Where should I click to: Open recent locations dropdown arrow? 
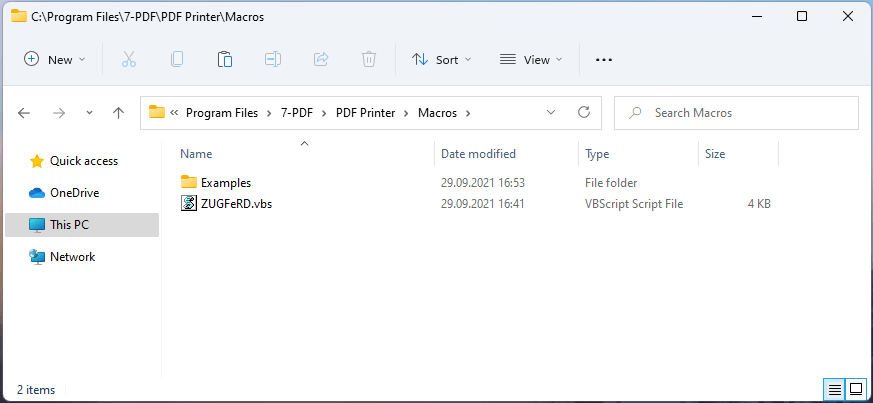point(89,113)
